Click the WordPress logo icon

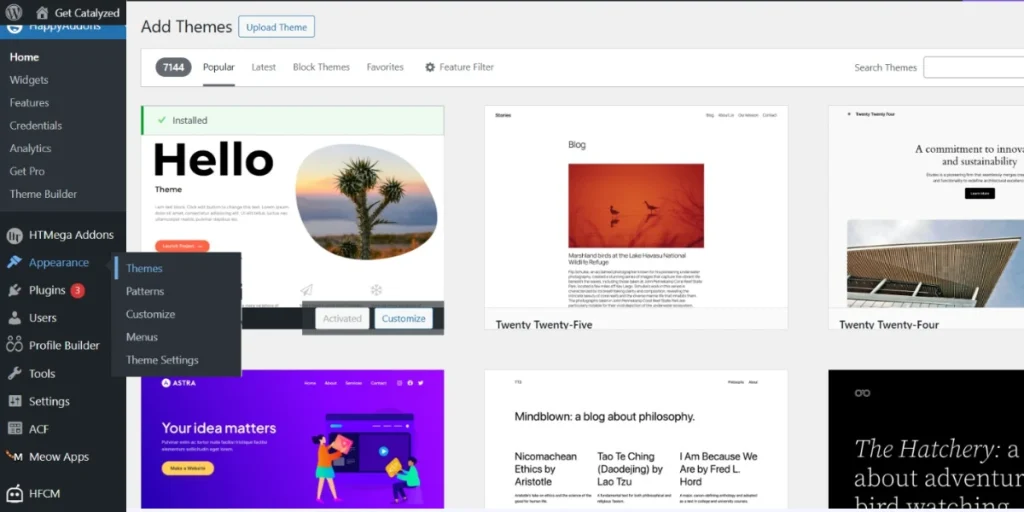(x=14, y=12)
